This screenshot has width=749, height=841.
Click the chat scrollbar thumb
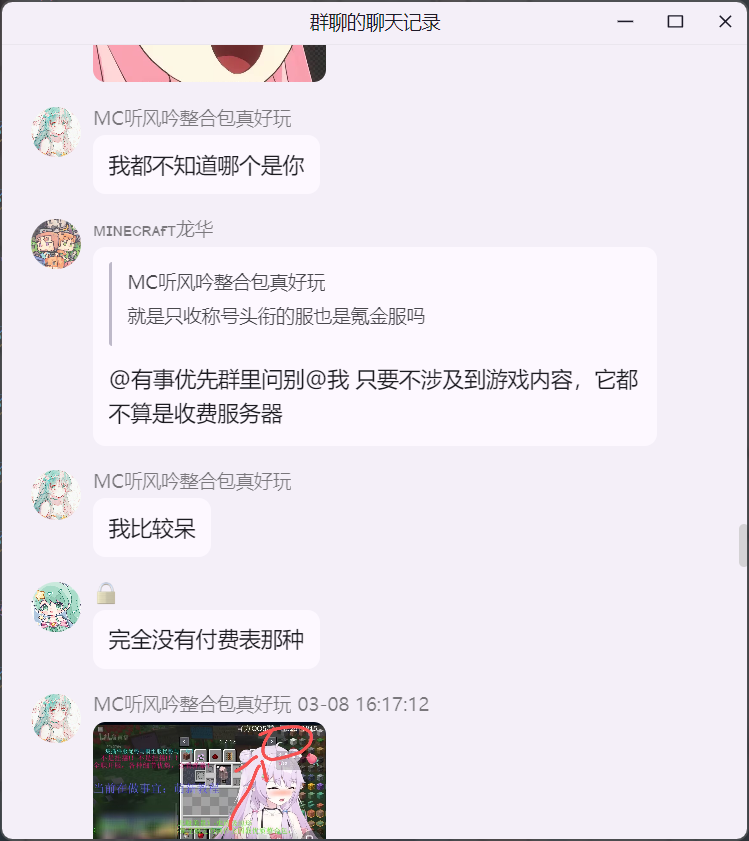pyautogui.click(x=743, y=545)
